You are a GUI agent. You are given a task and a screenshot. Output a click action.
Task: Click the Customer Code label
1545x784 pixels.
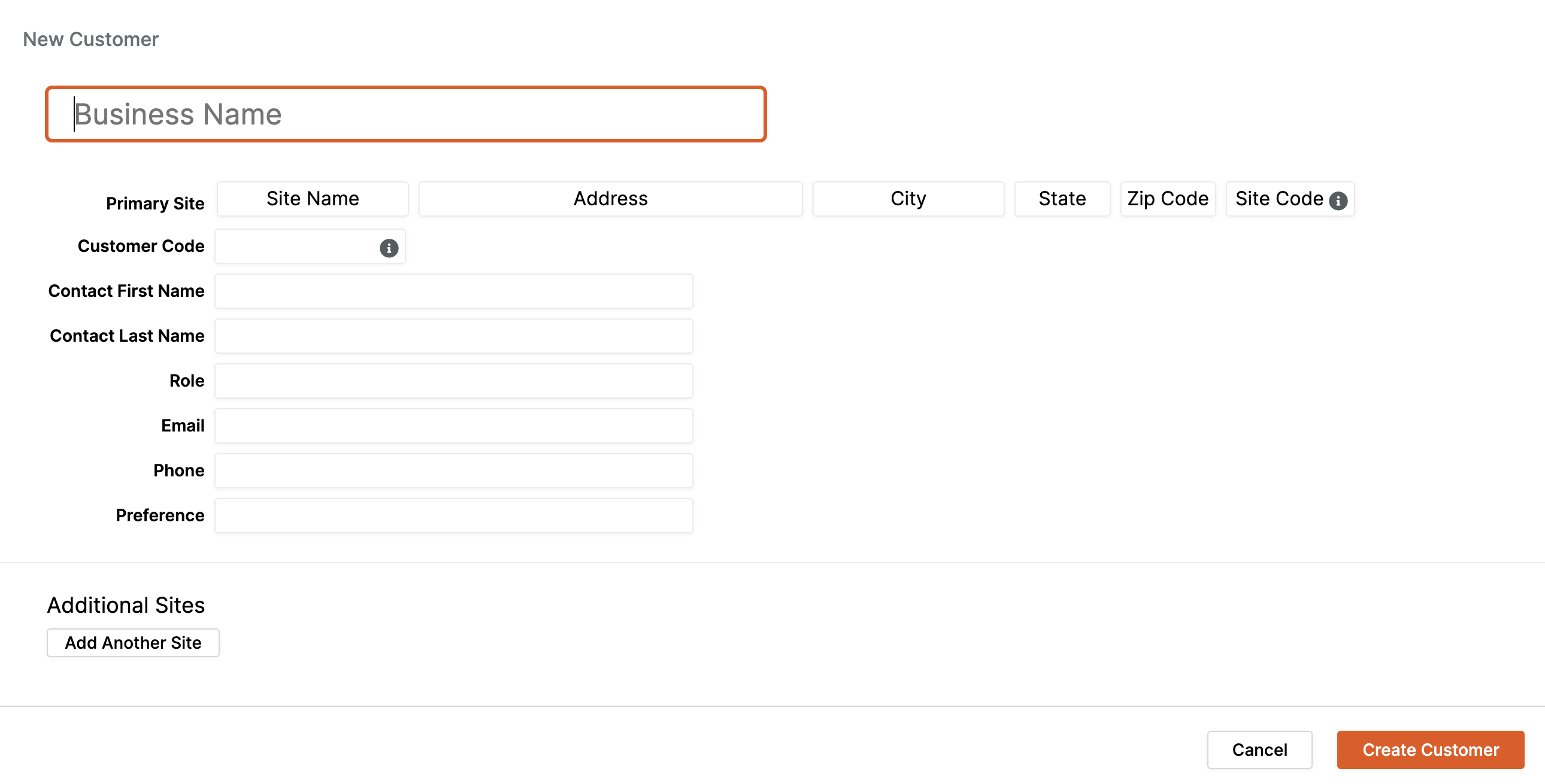[x=141, y=247]
